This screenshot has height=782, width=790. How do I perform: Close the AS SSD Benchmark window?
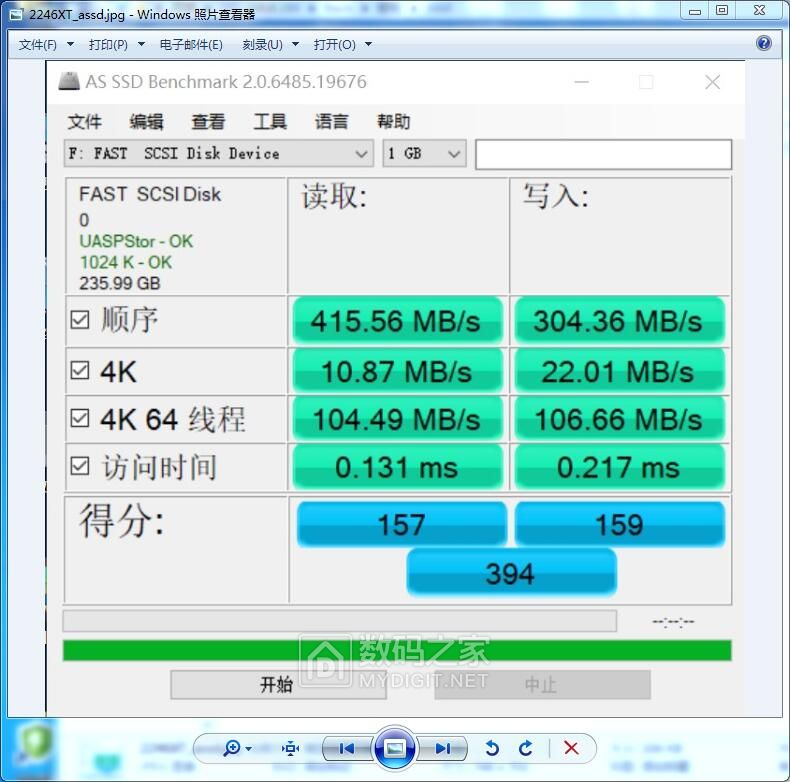pos(712,82)
